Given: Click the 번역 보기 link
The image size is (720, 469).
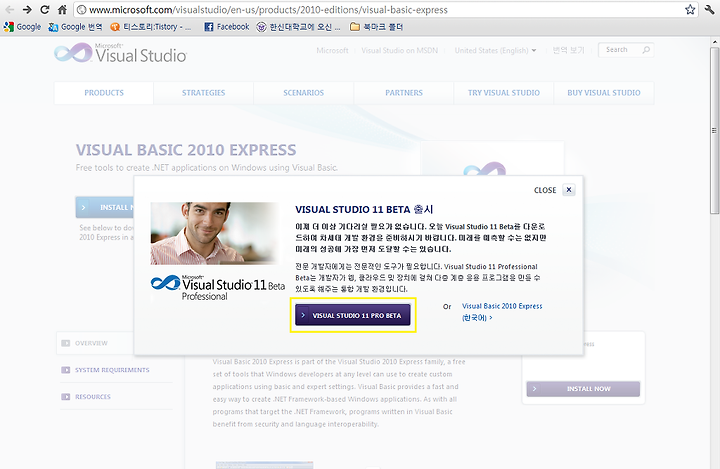Looking at the screenshot, I should [568, 51].
